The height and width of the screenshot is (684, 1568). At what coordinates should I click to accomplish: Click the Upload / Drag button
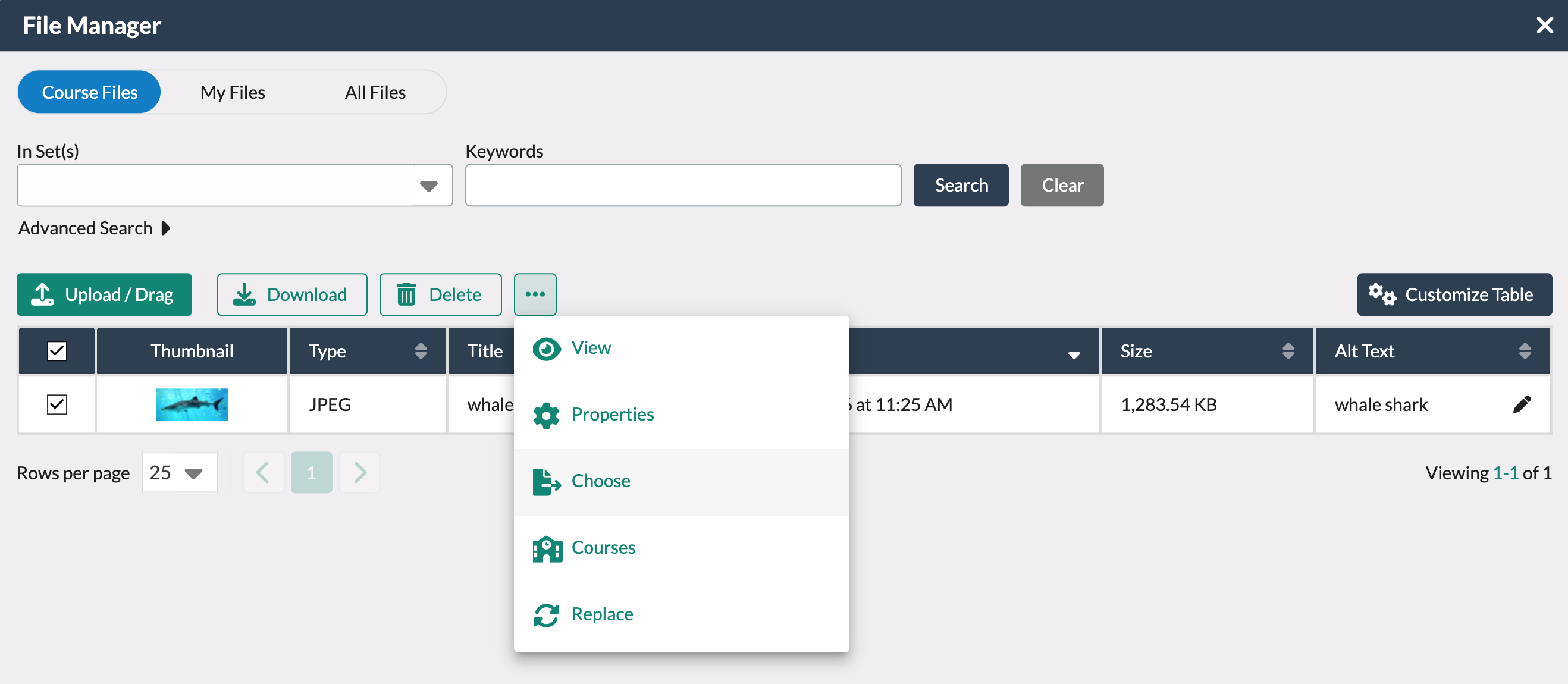click(104, 294)
